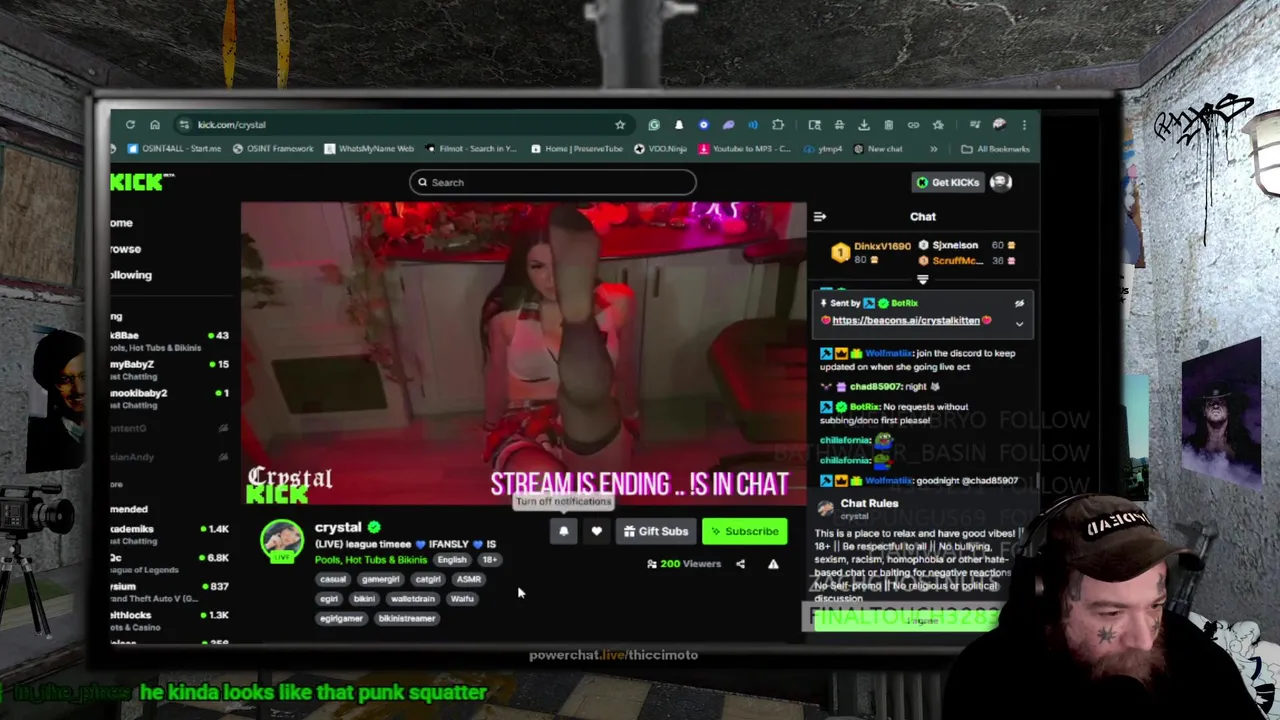This screenshot has height=720, width=1280.
Task: Toggle the heart follow button
Action: (x=597, y=532)
